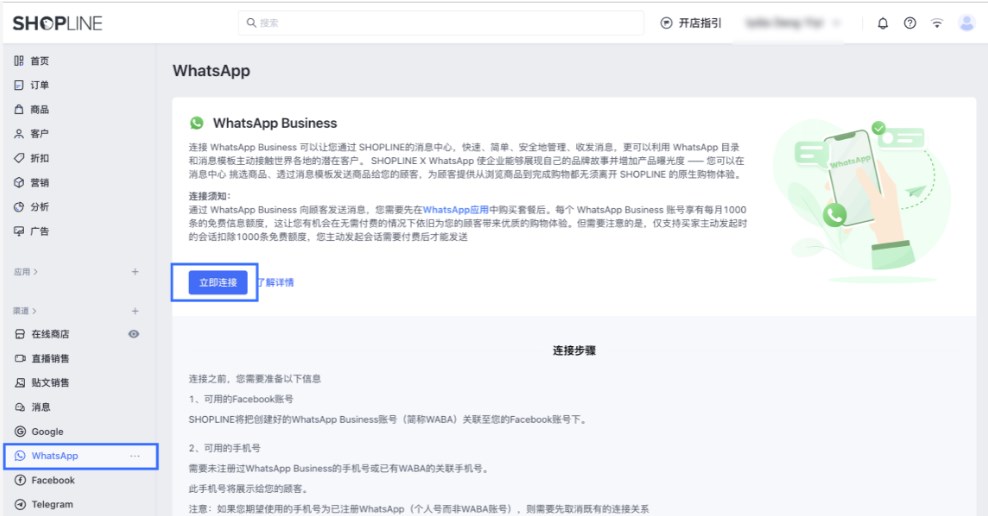Viewport: 988px width, 516px height.
Task: Click the 消息 chat icon
Action: tap(20, 407)
